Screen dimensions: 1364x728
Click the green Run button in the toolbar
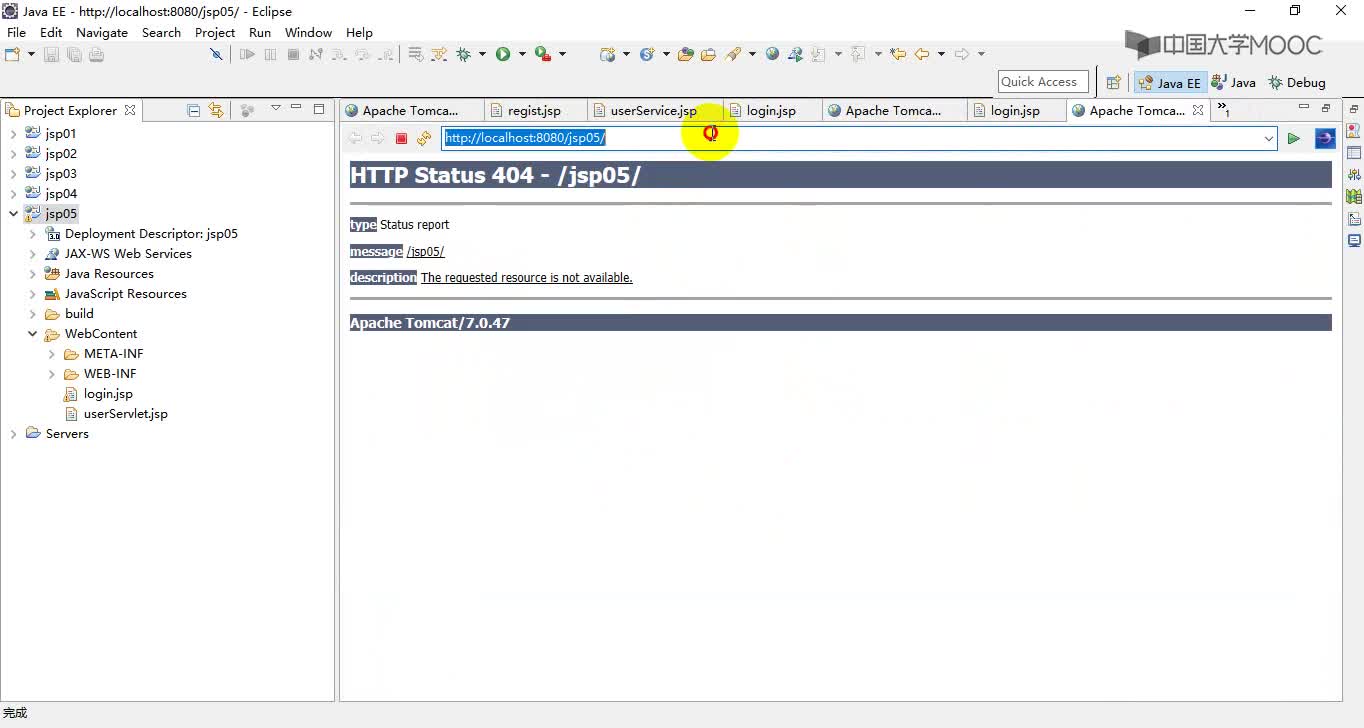(503, 54)
